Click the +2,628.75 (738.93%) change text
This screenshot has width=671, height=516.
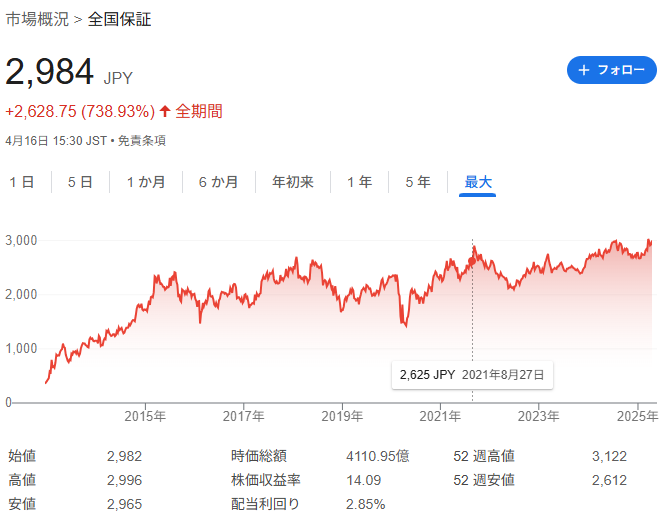(80, 112)
